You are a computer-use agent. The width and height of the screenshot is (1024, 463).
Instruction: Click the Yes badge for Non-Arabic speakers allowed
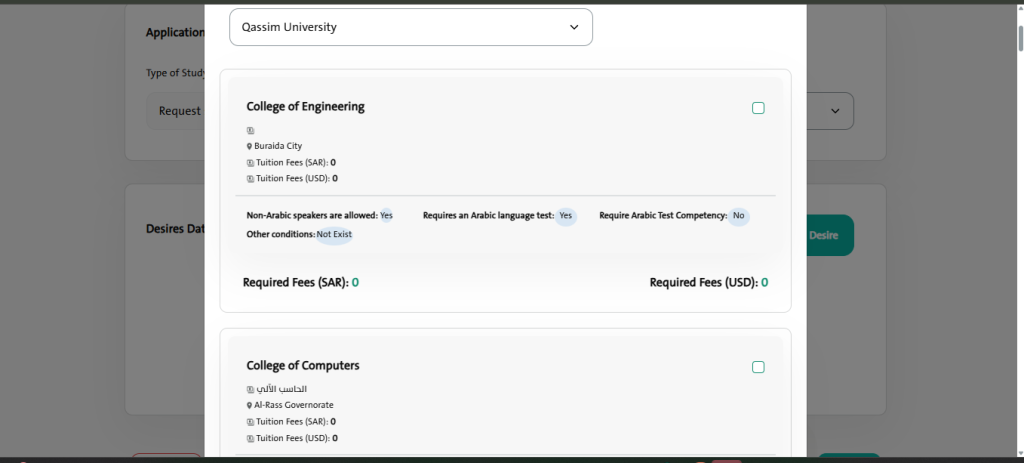[387, 216]
